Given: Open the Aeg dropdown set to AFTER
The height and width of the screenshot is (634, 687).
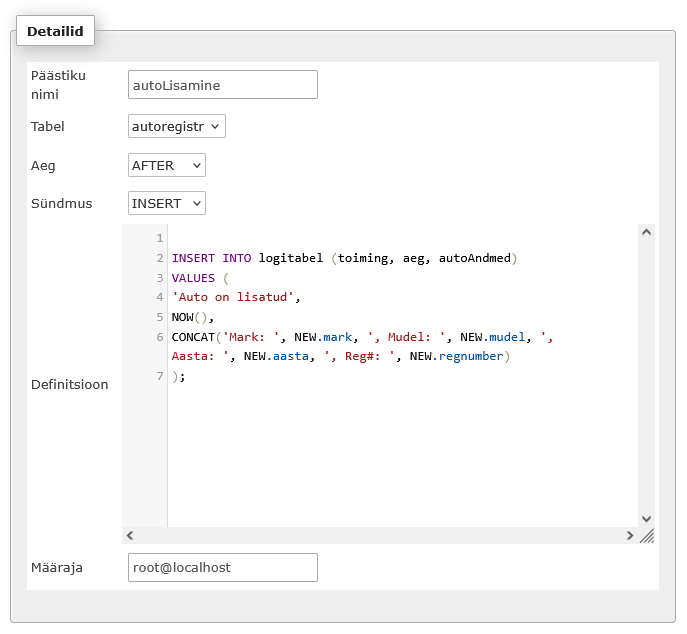Looking at the screenshot, I should [166, 165].
